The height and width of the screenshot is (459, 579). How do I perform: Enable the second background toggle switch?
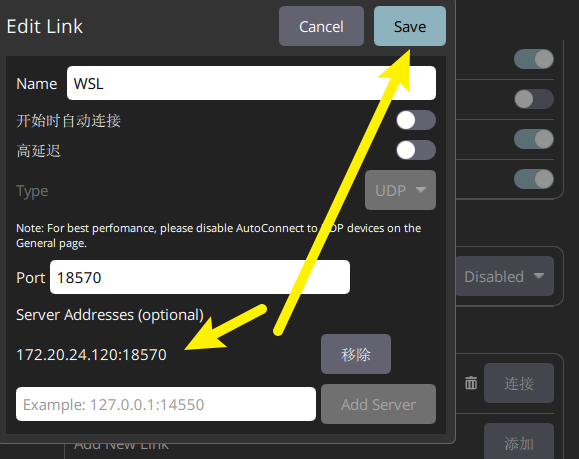point(534,99)
